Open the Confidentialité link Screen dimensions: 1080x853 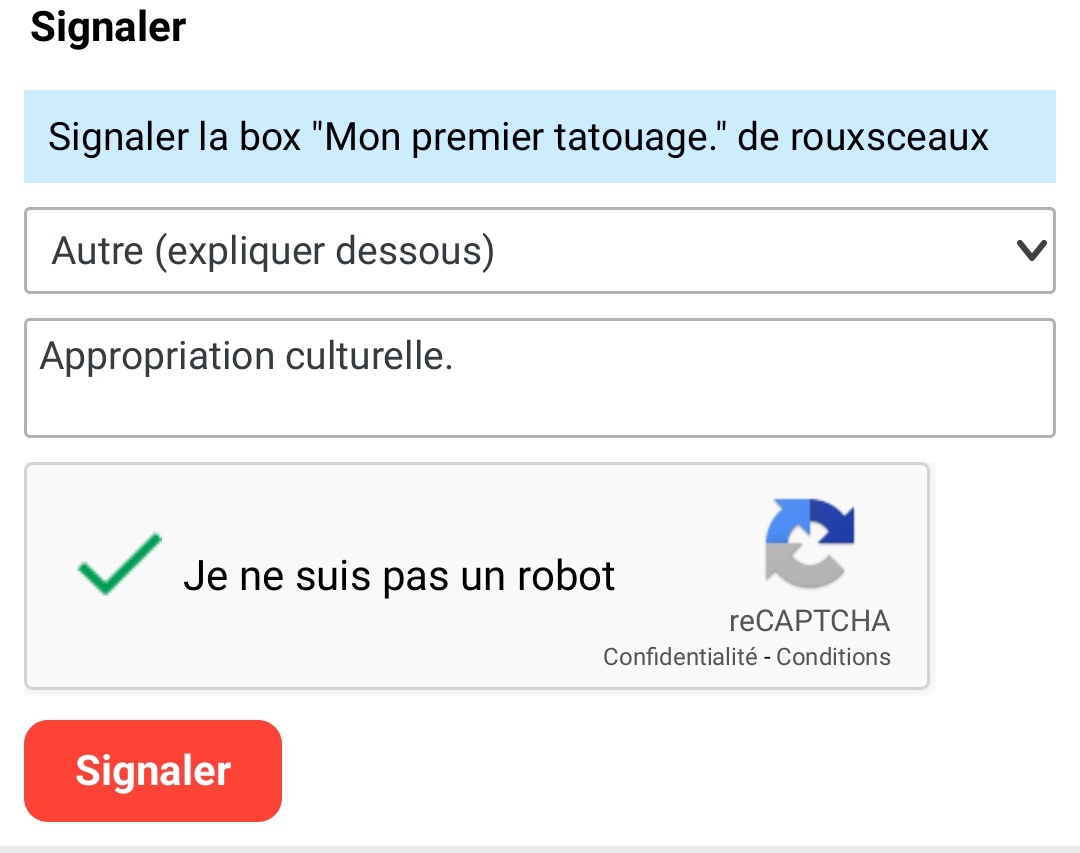[x=680, y=657]
